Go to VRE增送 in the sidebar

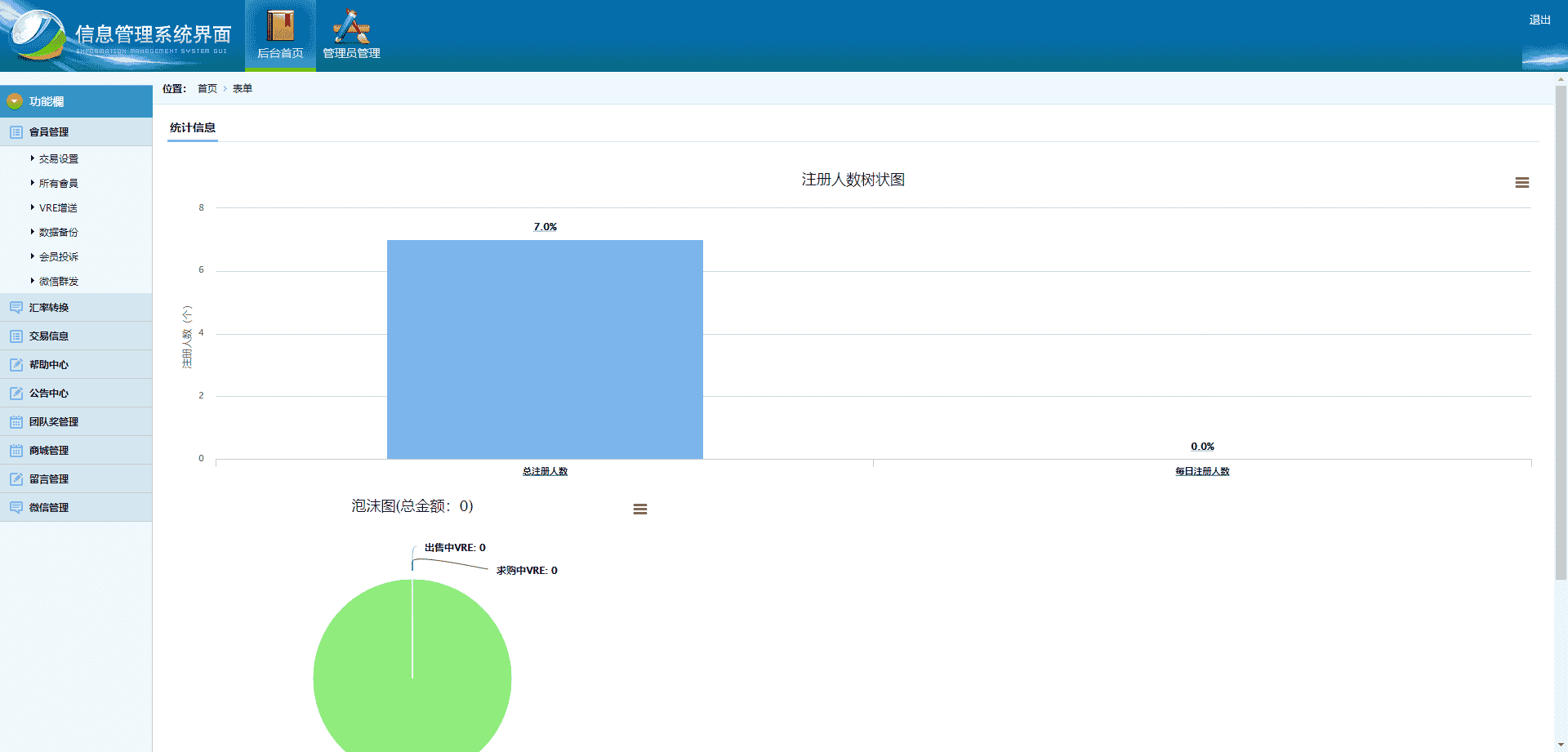coord(58,208)
